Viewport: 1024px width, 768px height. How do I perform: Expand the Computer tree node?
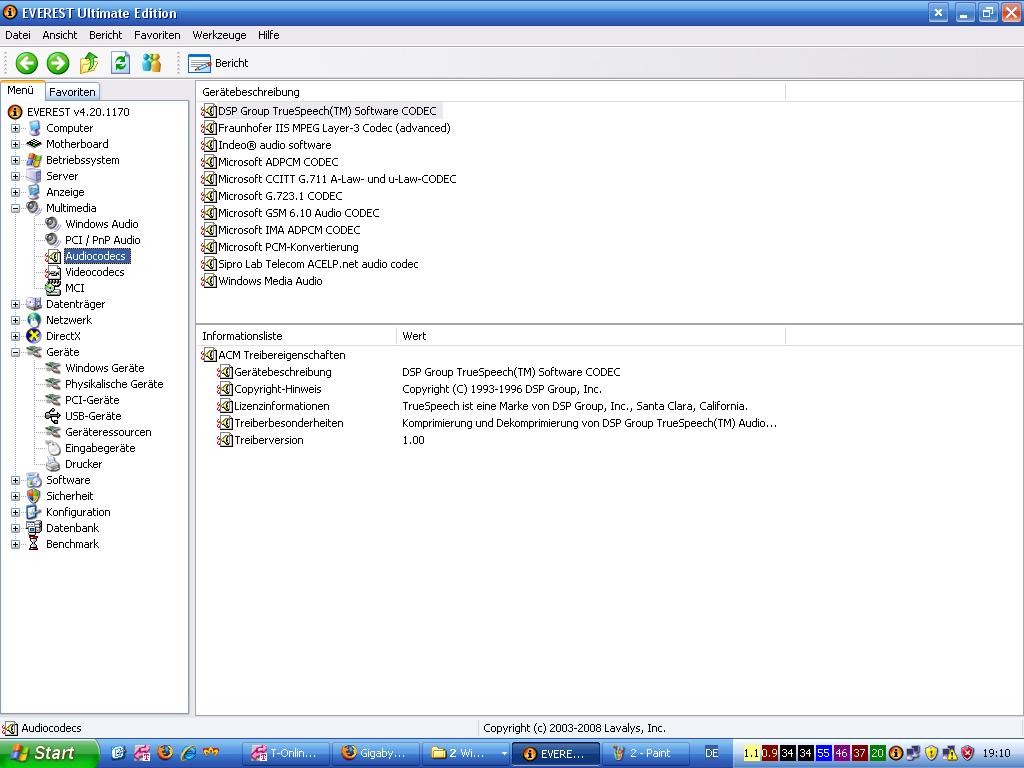point(15,128)
